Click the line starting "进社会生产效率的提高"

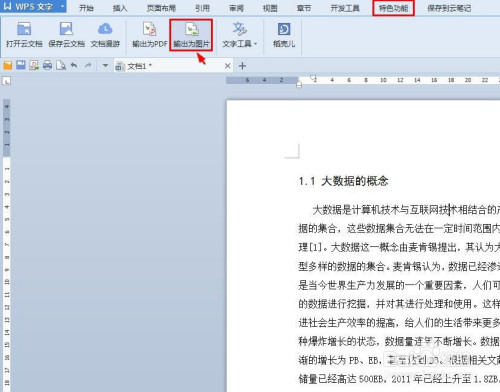(399, 323)
